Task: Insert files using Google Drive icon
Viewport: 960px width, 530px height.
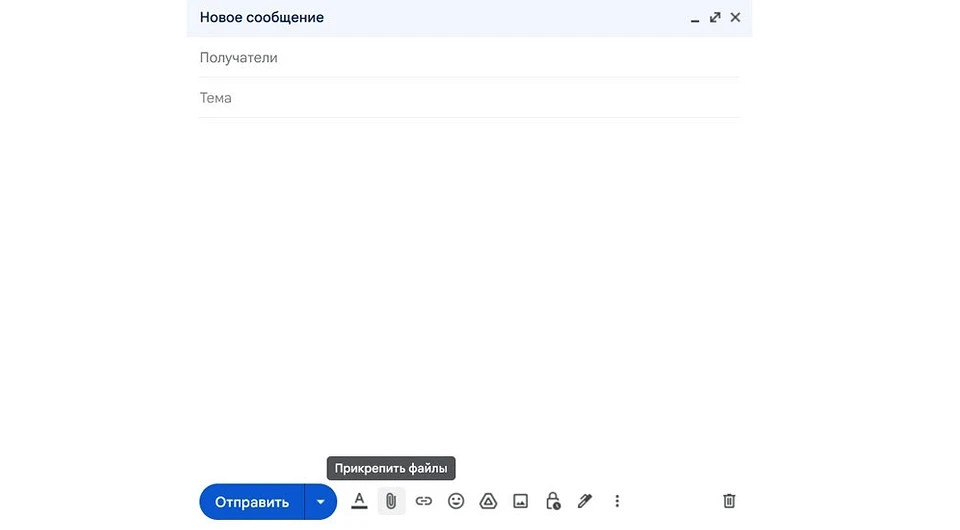Action: 488,501
